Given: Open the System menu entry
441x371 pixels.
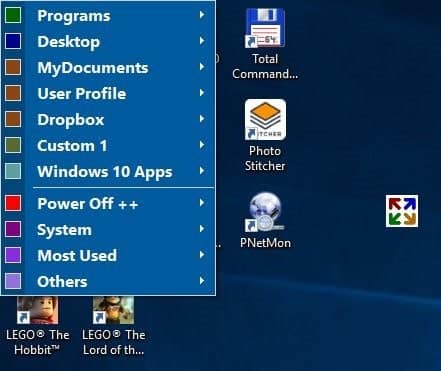Looking at the screenshot, I should coord(108,229).
